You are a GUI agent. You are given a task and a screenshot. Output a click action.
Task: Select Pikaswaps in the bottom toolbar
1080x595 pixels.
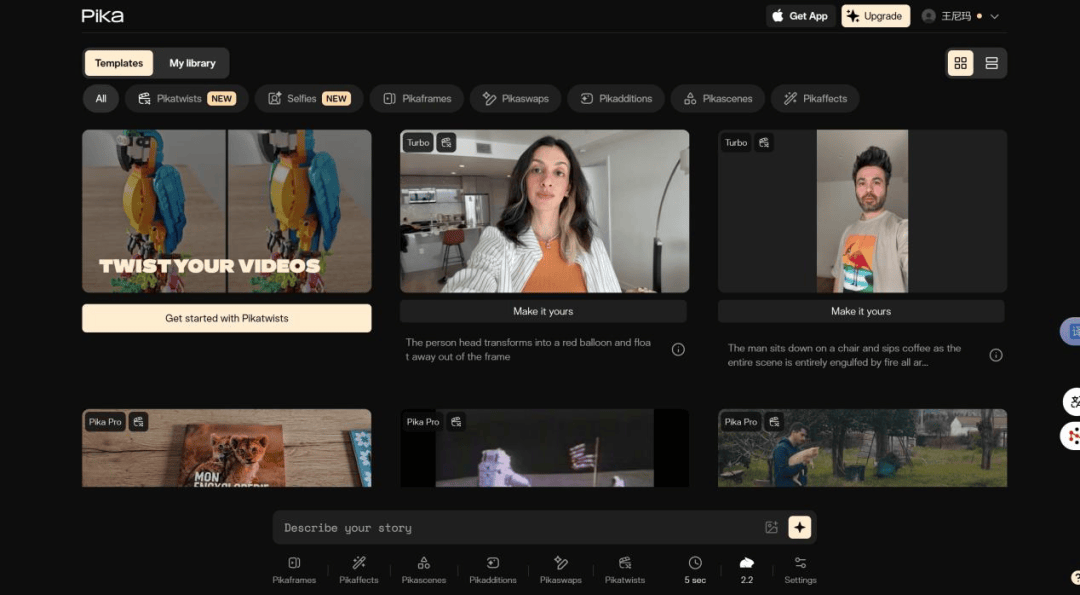[x=561, y=570]
